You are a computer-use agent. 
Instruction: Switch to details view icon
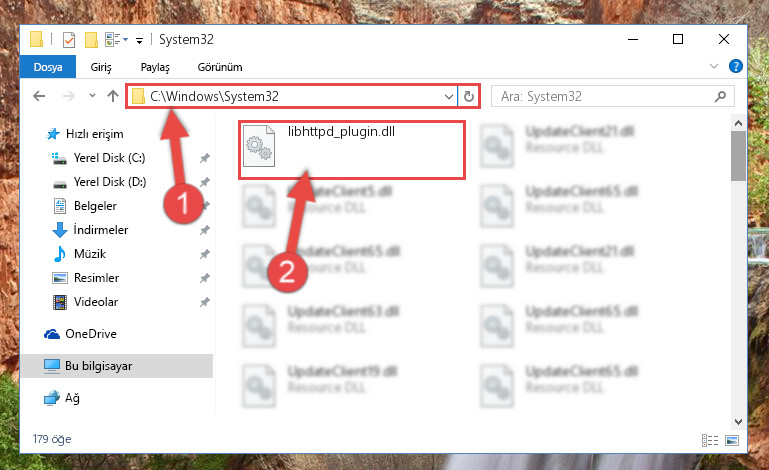(x=710, y=440)
